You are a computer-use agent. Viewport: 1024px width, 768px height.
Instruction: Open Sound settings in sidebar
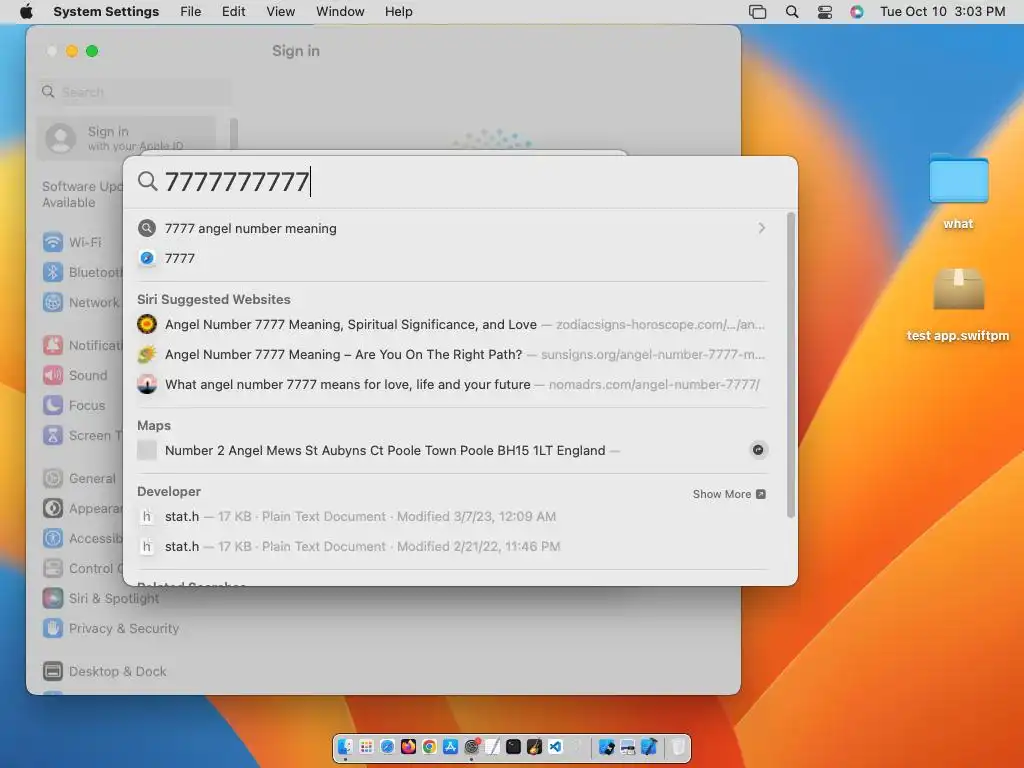tap(75, 376)
